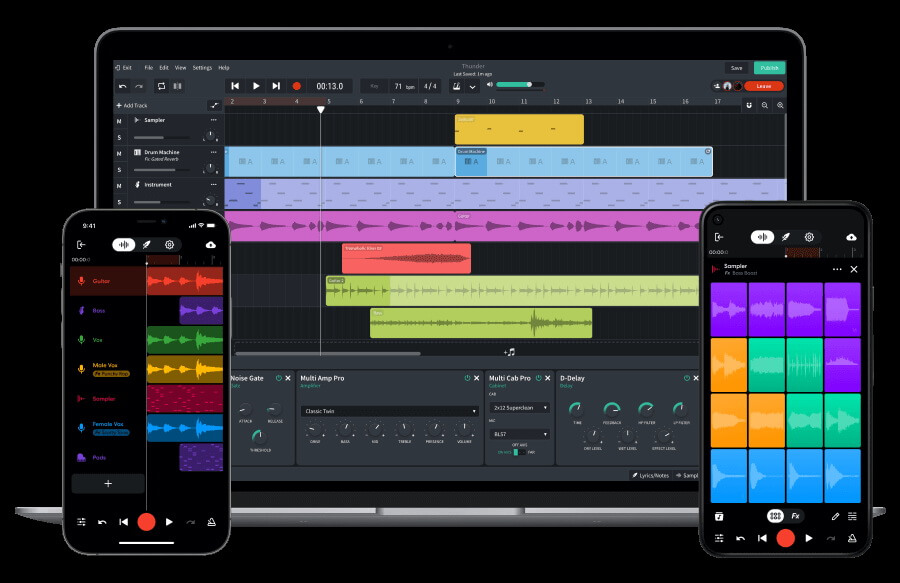Open the mic type dropdown in Multi Cab Pro
Image resolution: width=900 pixels, height=583 pixels.
pos(519,434)
